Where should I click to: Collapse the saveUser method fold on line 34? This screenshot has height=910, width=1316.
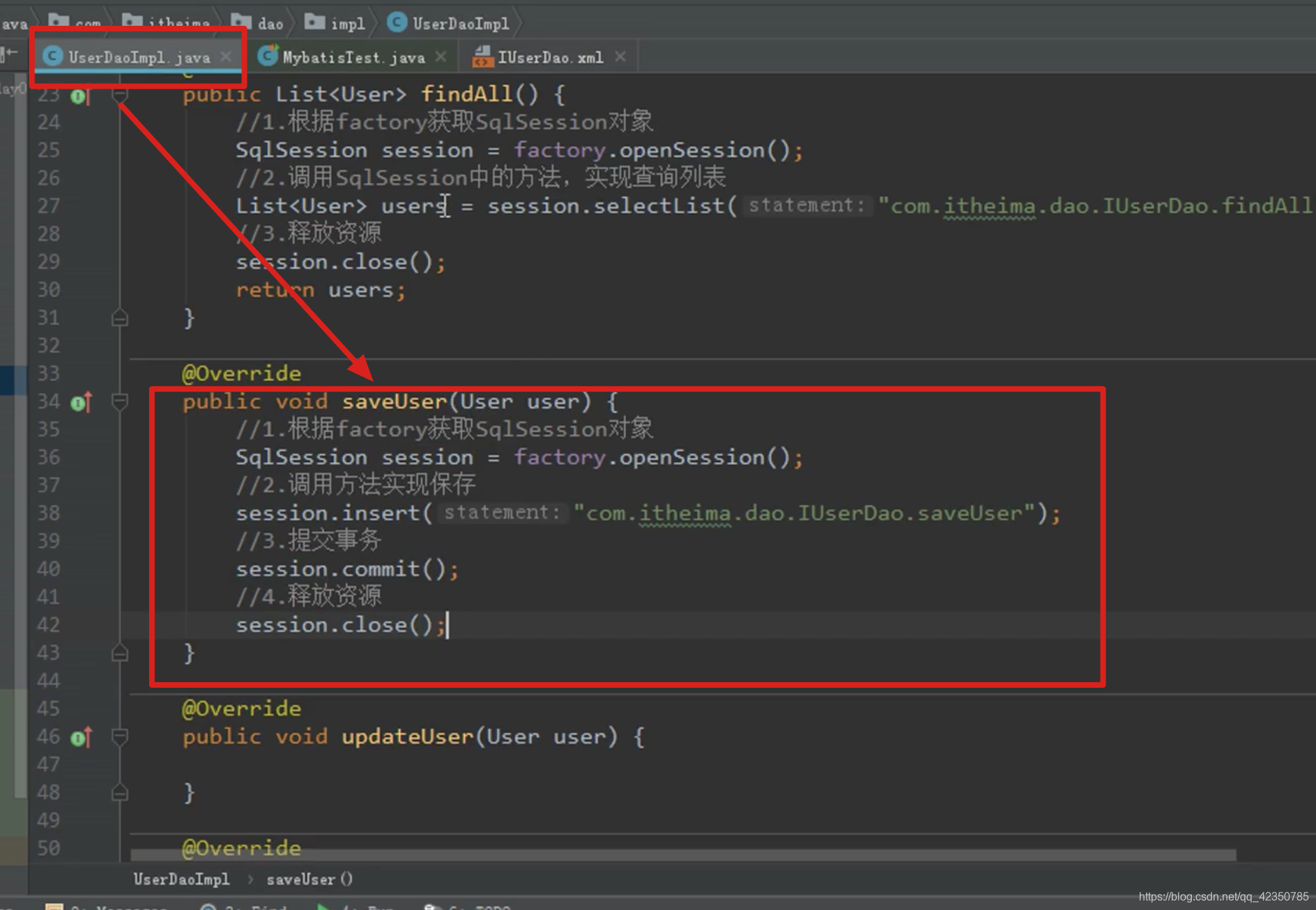pyautogui.click(x=120, y=402)
